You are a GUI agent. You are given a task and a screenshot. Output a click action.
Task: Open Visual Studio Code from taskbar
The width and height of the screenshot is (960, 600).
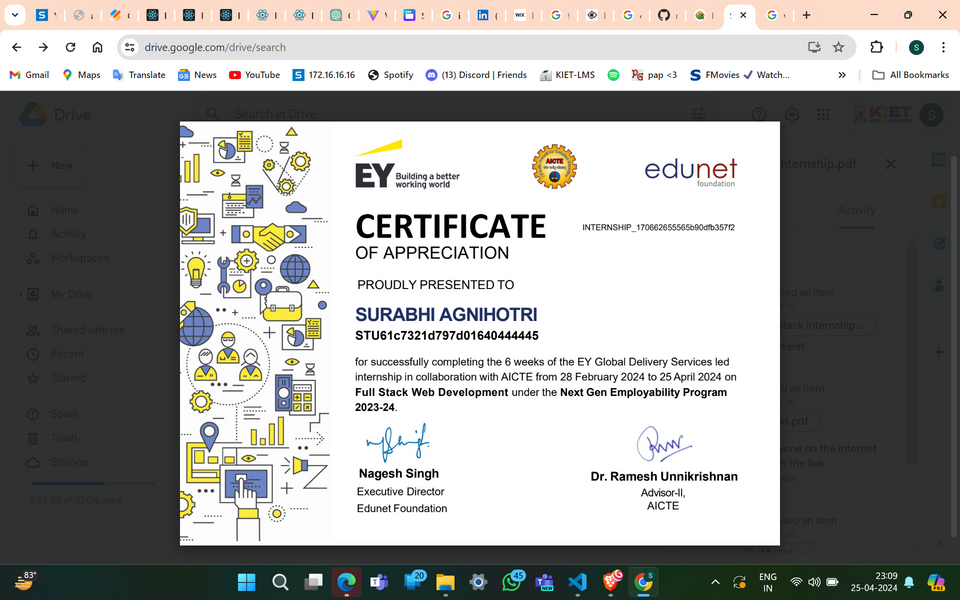[577, 582]
